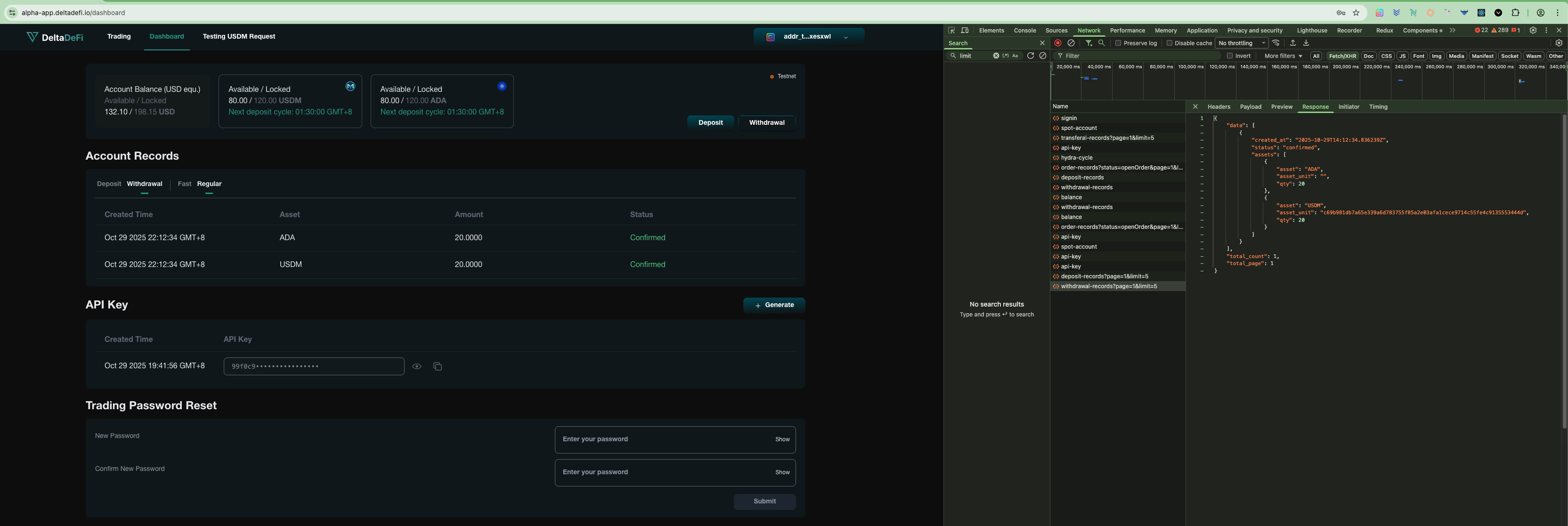Stop recording network log

pyautogui.click(x=1058, y=43)
